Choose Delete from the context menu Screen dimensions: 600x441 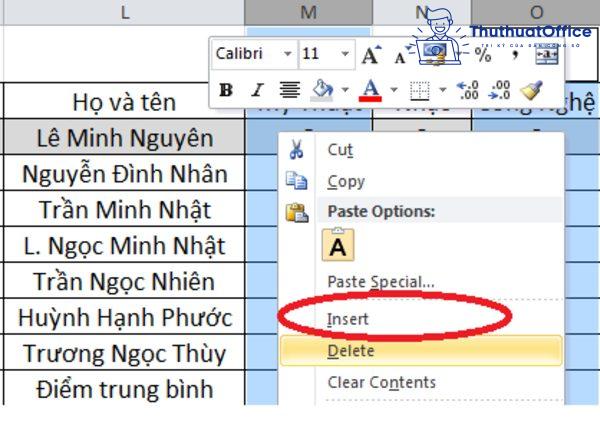click(x=421, y=351)
